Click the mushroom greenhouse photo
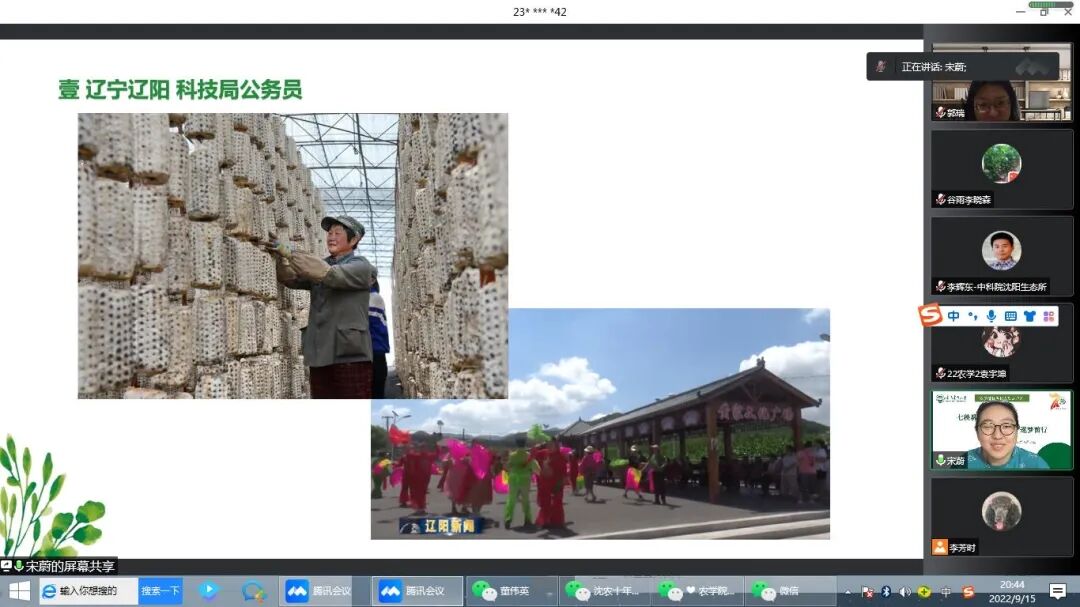This screenshot has height=607, width=1080. click(x=293, y=256)
